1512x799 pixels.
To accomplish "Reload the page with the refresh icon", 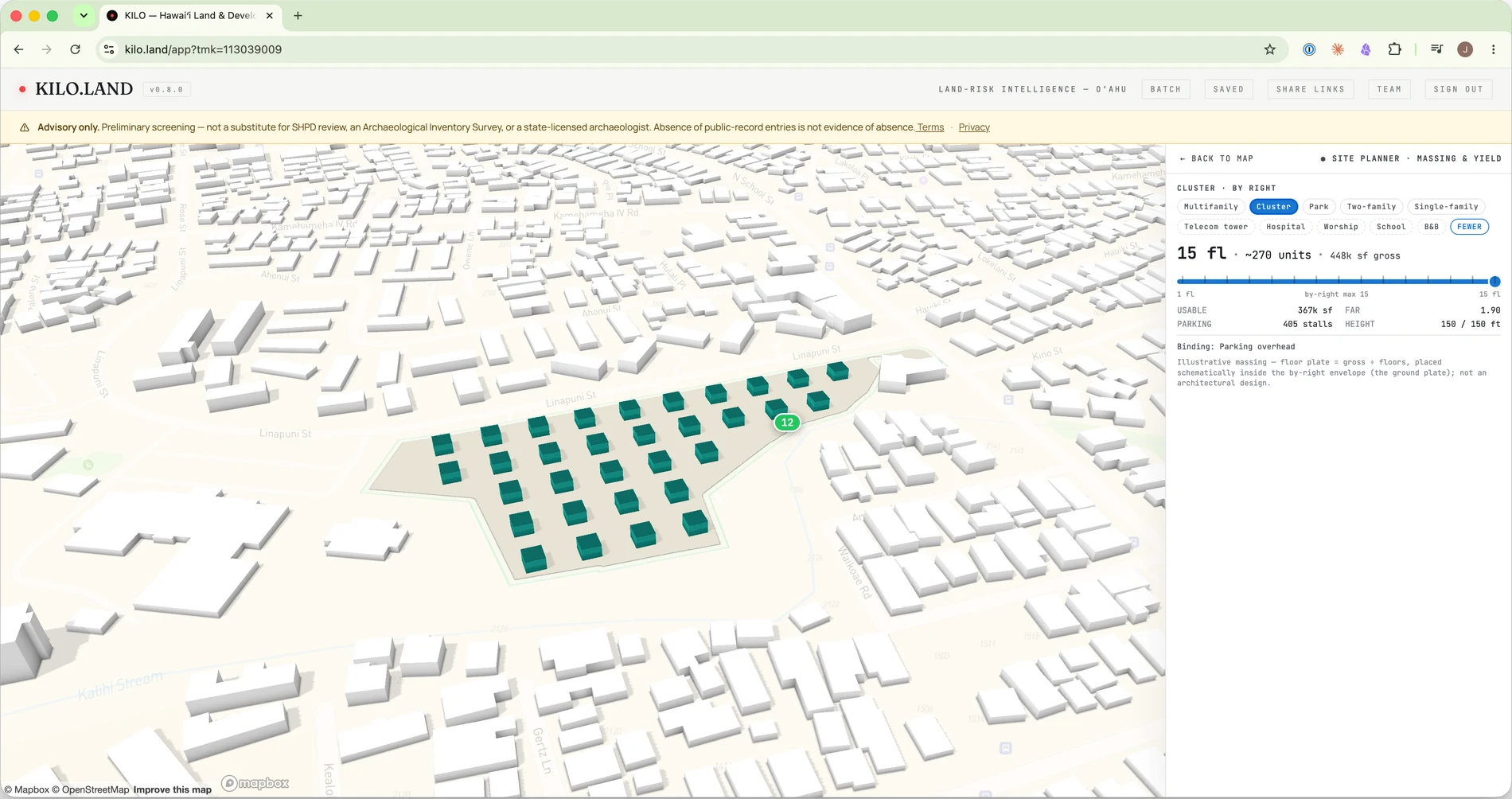I will point(75,49).
